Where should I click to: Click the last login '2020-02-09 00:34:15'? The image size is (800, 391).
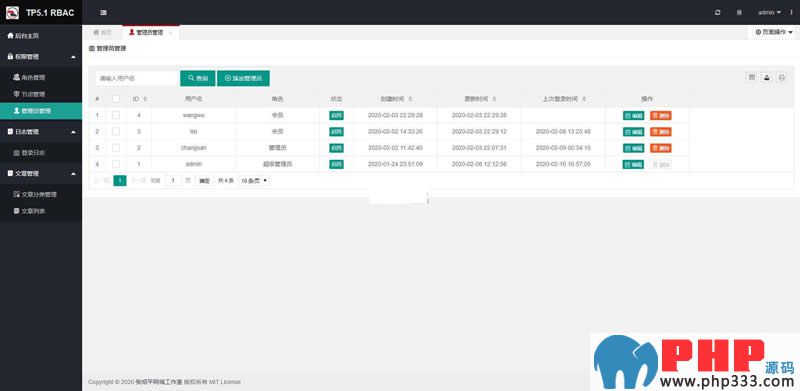(x=563, y=148)
